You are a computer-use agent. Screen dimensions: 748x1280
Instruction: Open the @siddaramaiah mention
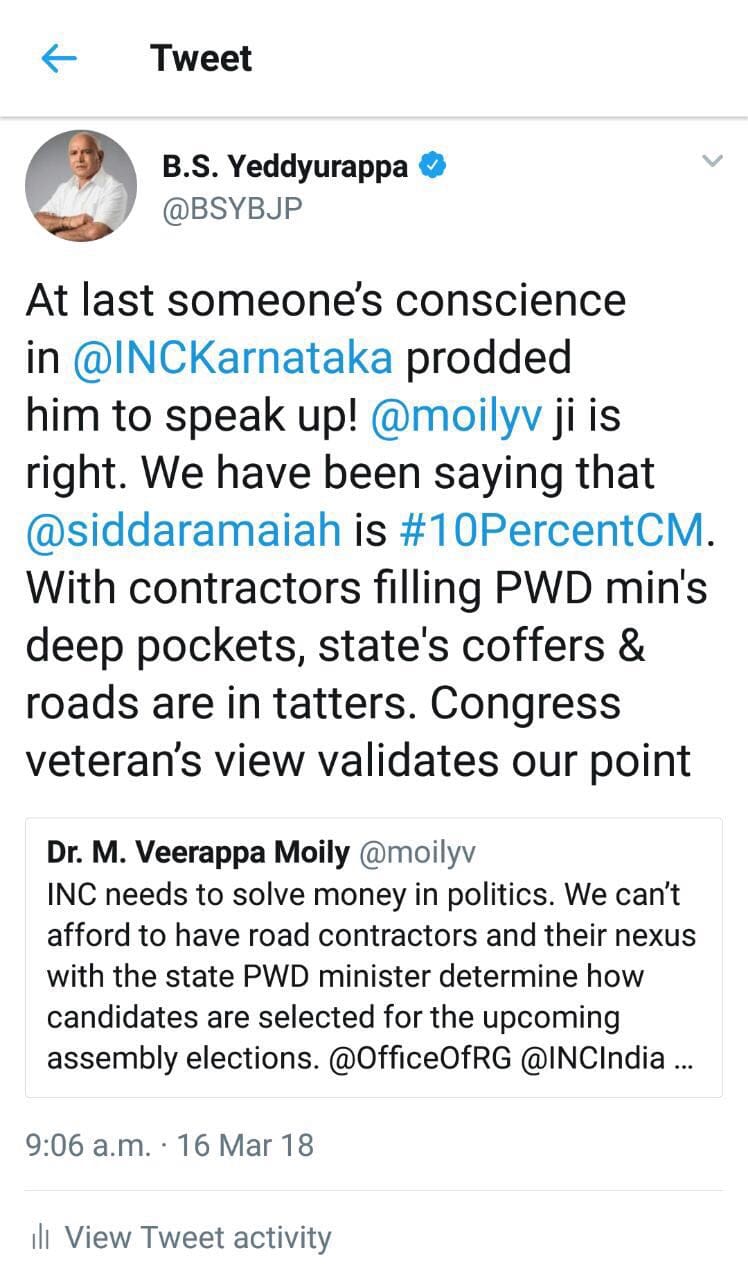click(x=183, y=530)
